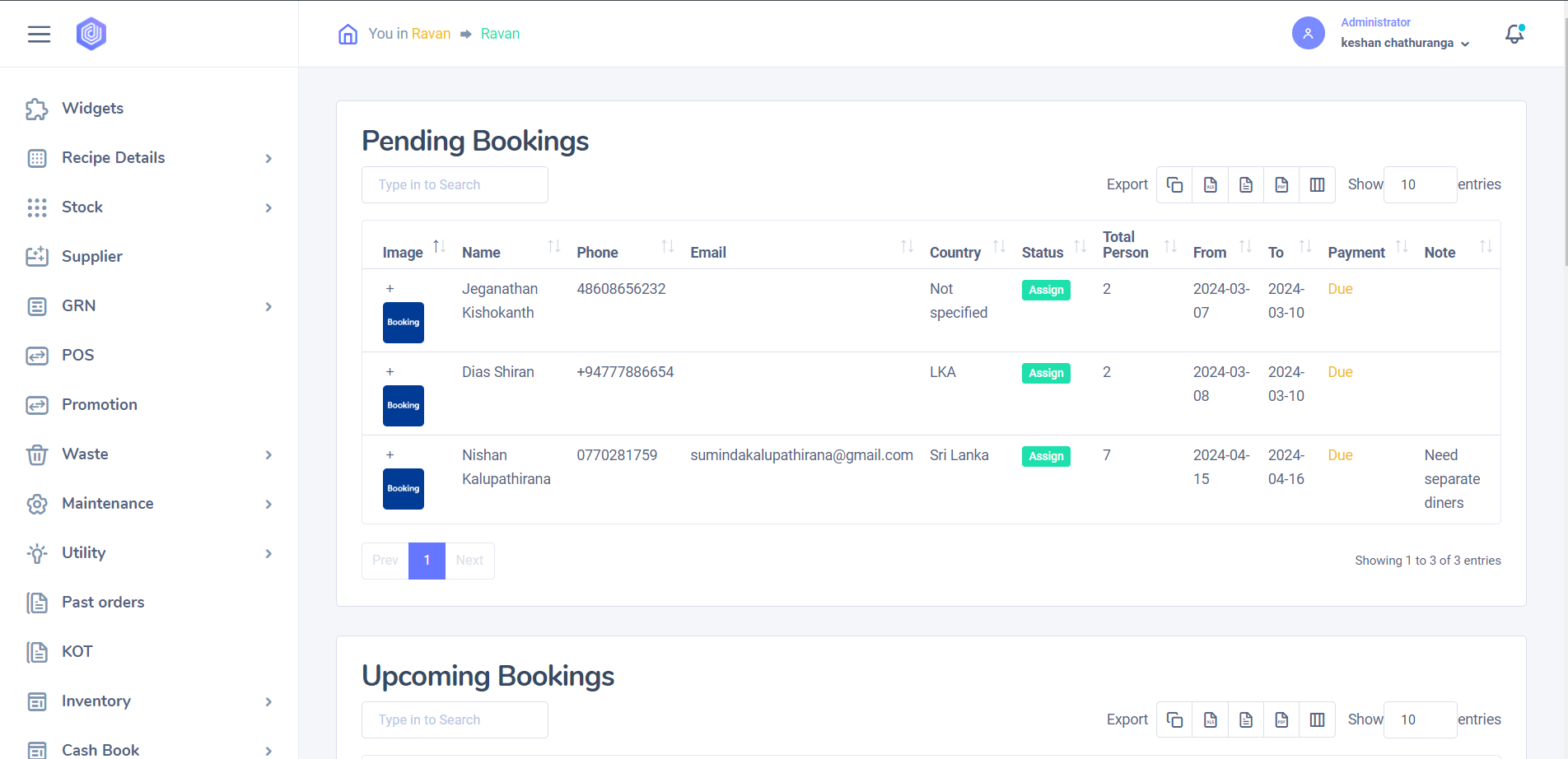This screenshot has width=1568, height=759.
Task: Click the home icon in breadcrumb
Action: [348, 34]
